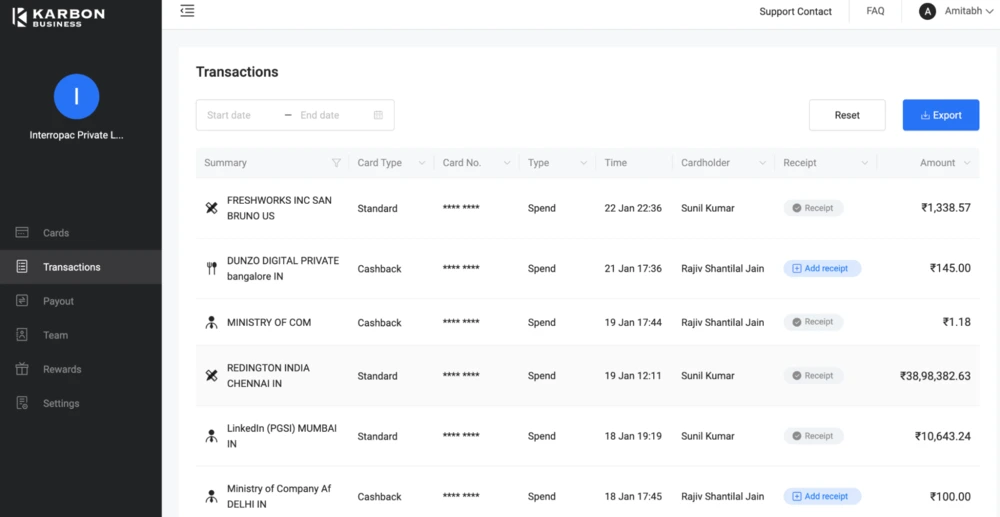Viewport: 1000px width, 517px height.
Task: Click the ₹38,98,382.63 amount
Action: [935, 376]
